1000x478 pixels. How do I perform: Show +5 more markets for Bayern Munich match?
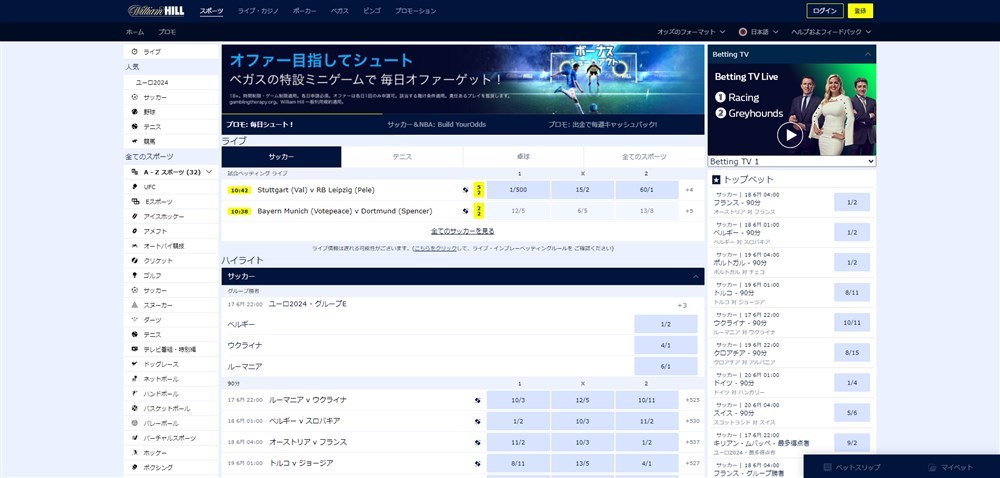[x=689, y=211]
